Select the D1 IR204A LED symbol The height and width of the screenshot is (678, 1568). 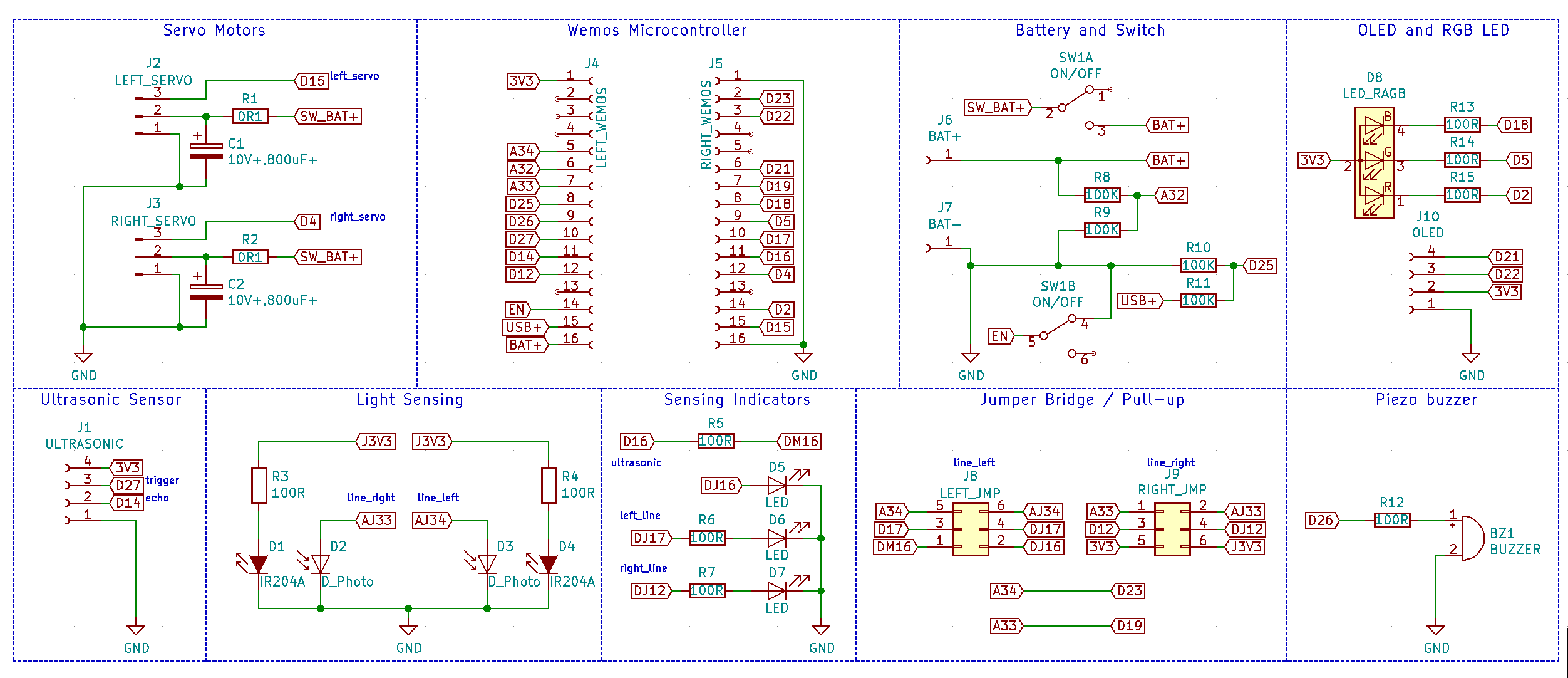click(259, 564)
